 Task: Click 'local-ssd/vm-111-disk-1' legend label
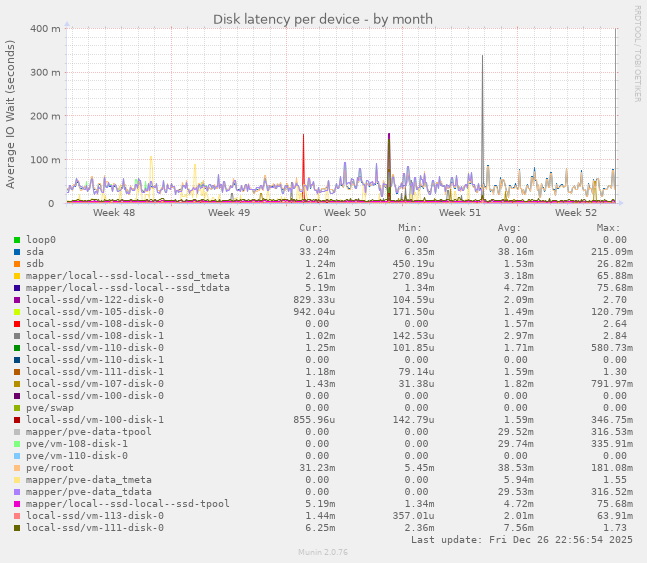coord(95,371)
